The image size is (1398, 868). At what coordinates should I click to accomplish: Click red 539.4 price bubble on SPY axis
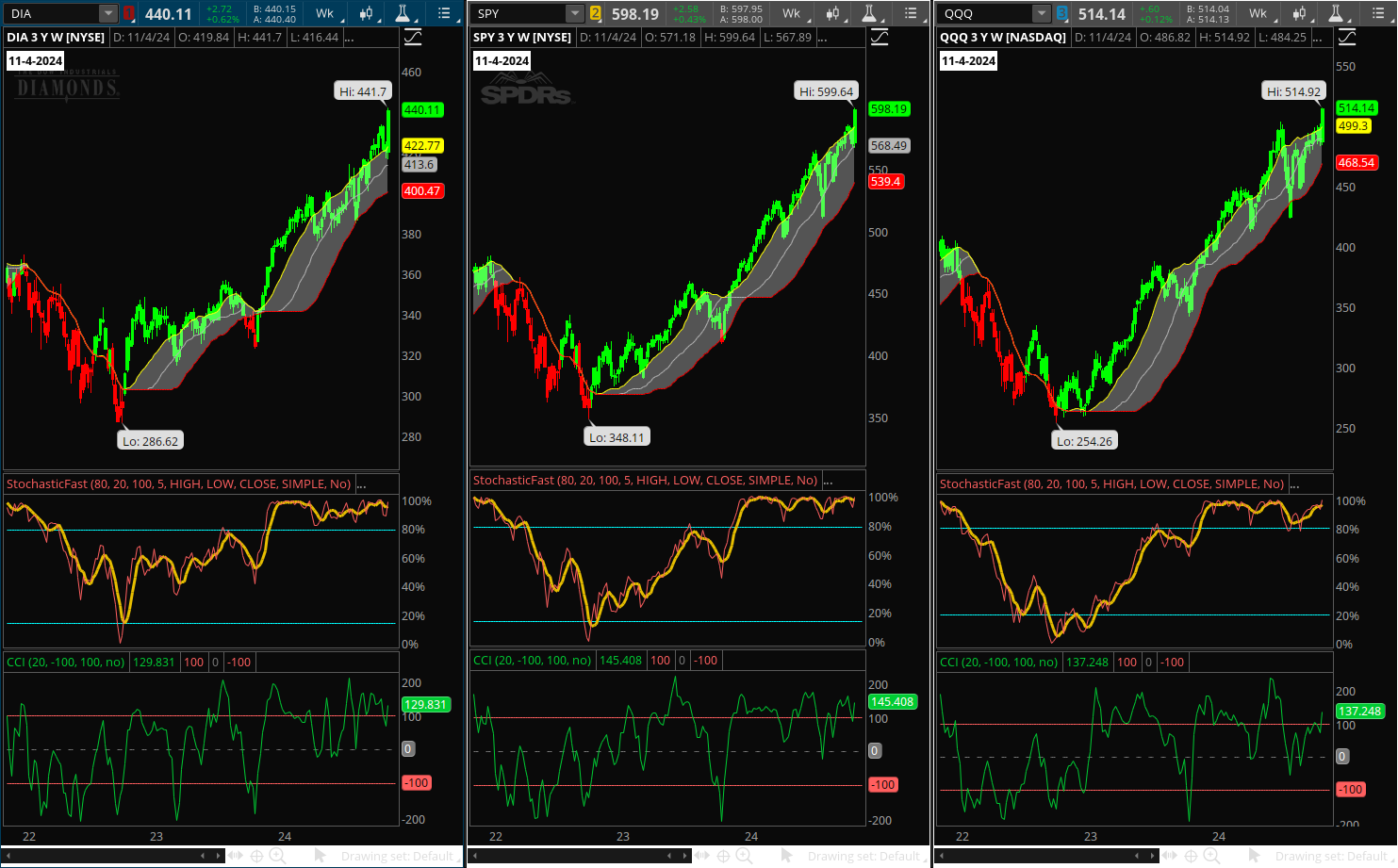pos(886,181)
